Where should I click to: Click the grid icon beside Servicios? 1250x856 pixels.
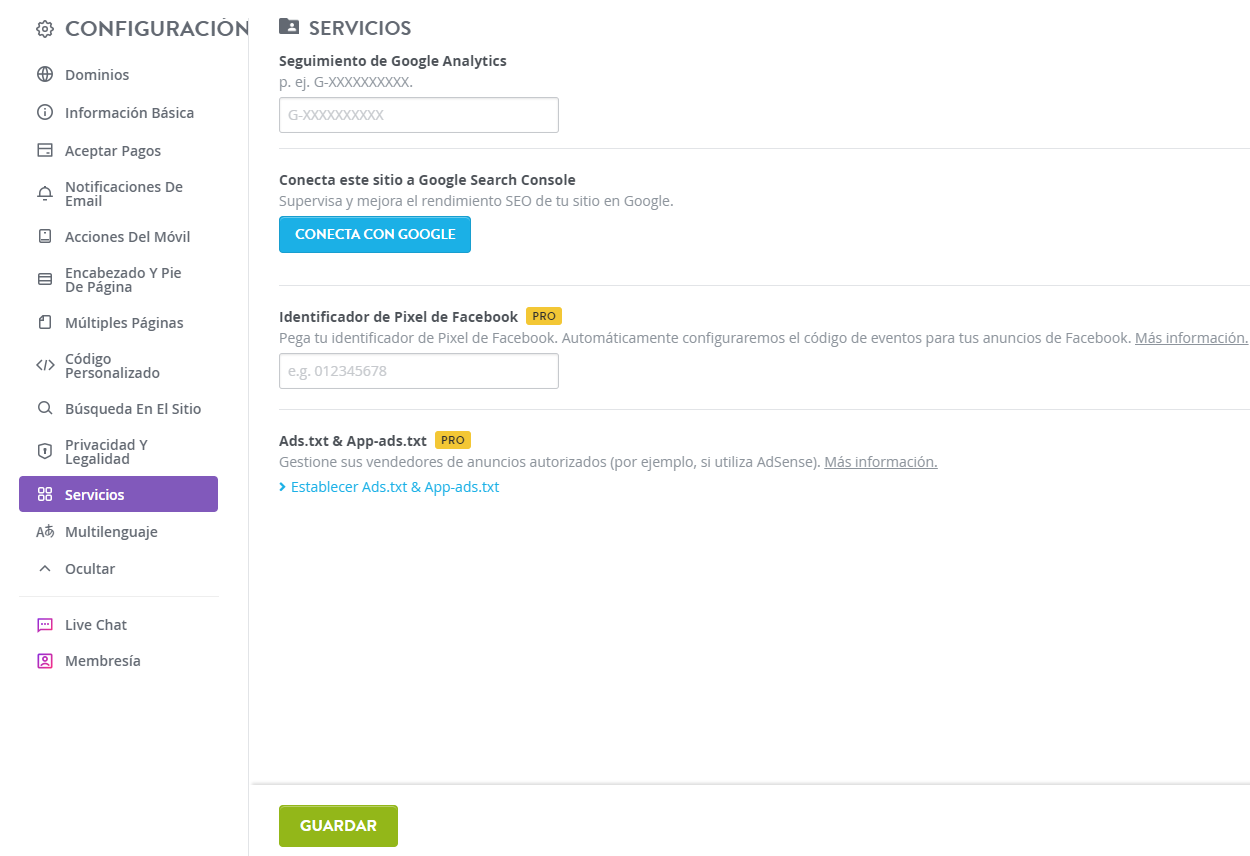point(44,495)
